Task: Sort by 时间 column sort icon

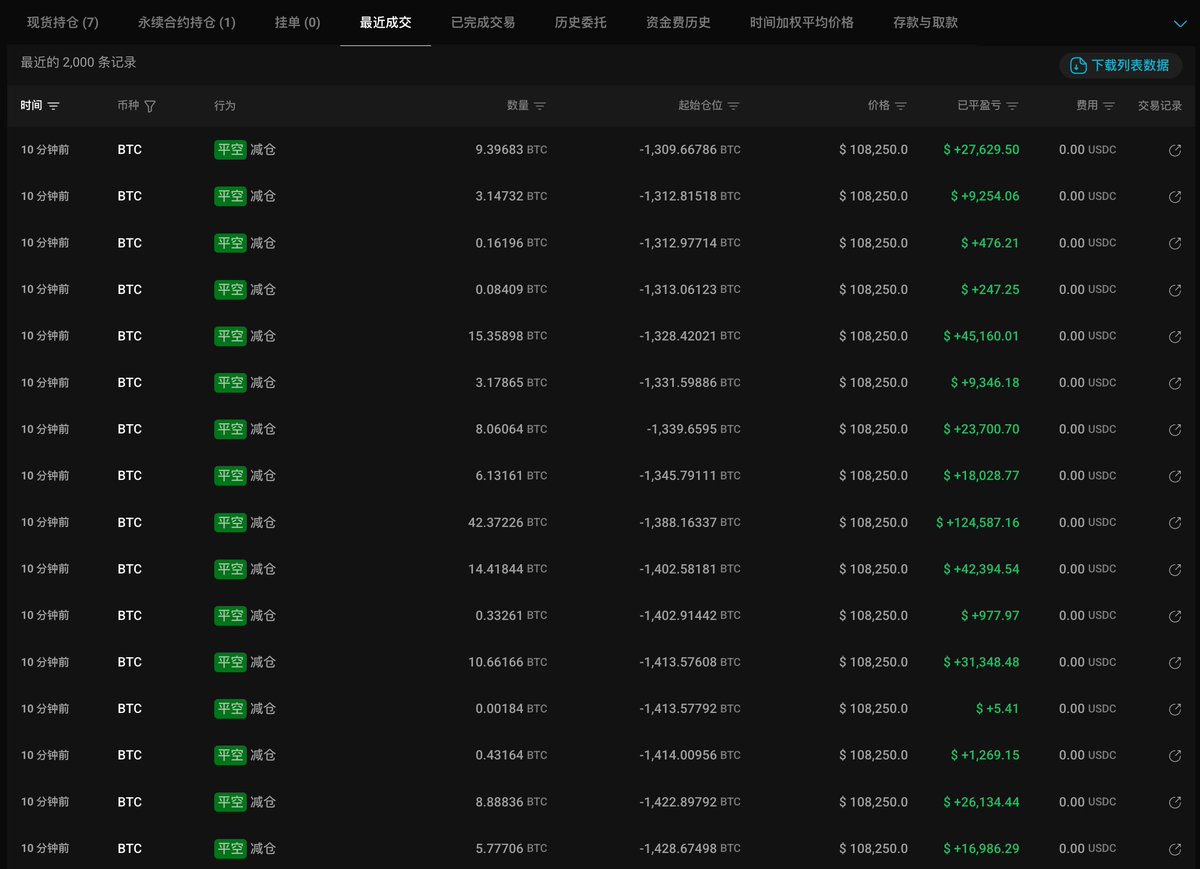Action: tap(54, 106)
